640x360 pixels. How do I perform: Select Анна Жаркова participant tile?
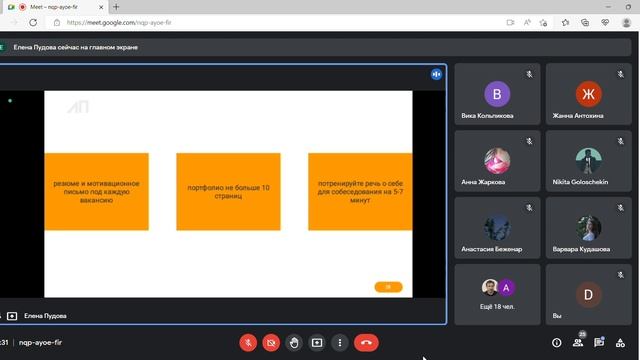coord(497,161)
